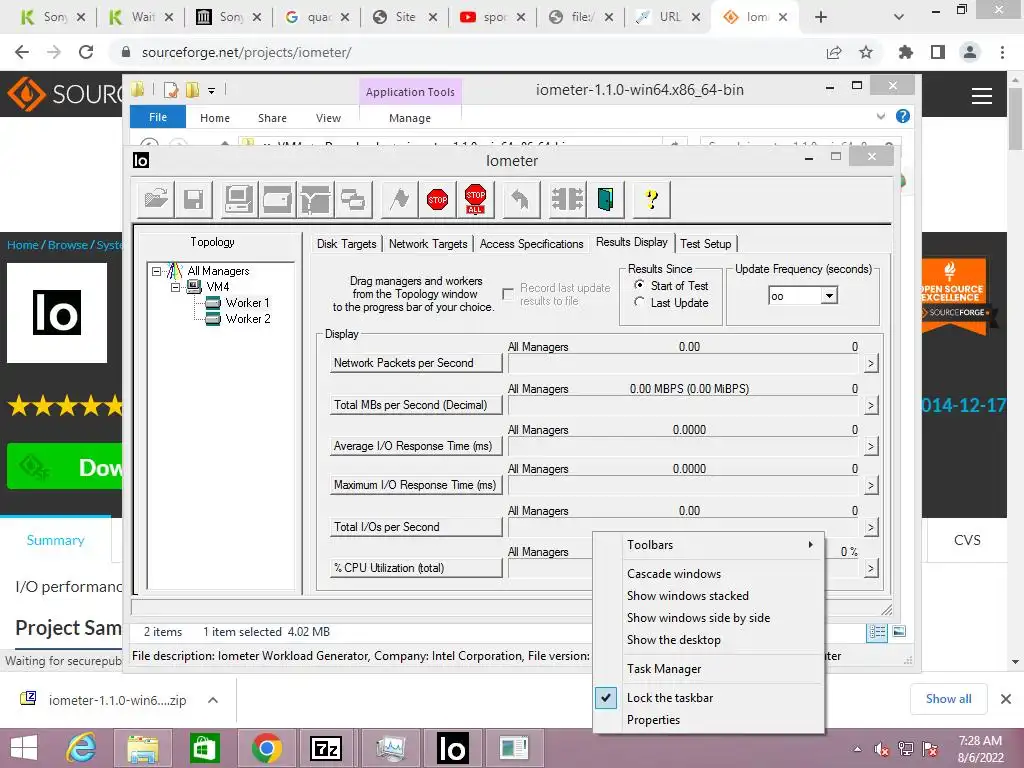Click the Stop All tests icon

point(475,199)
